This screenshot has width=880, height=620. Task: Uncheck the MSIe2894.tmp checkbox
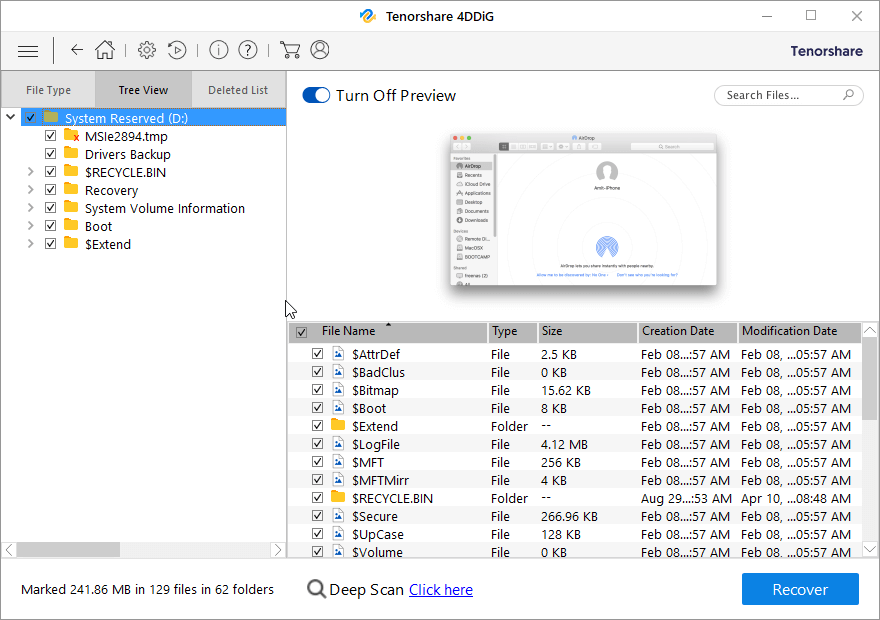click(x=51, y=136)
